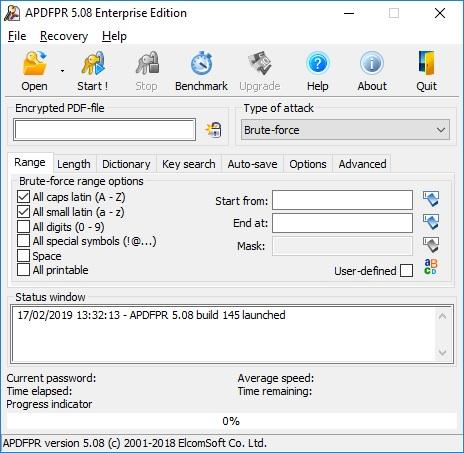Close the APDFPR window
Image resolution: width=464 pixels, height=453 pixels.
tap(440, 13)
